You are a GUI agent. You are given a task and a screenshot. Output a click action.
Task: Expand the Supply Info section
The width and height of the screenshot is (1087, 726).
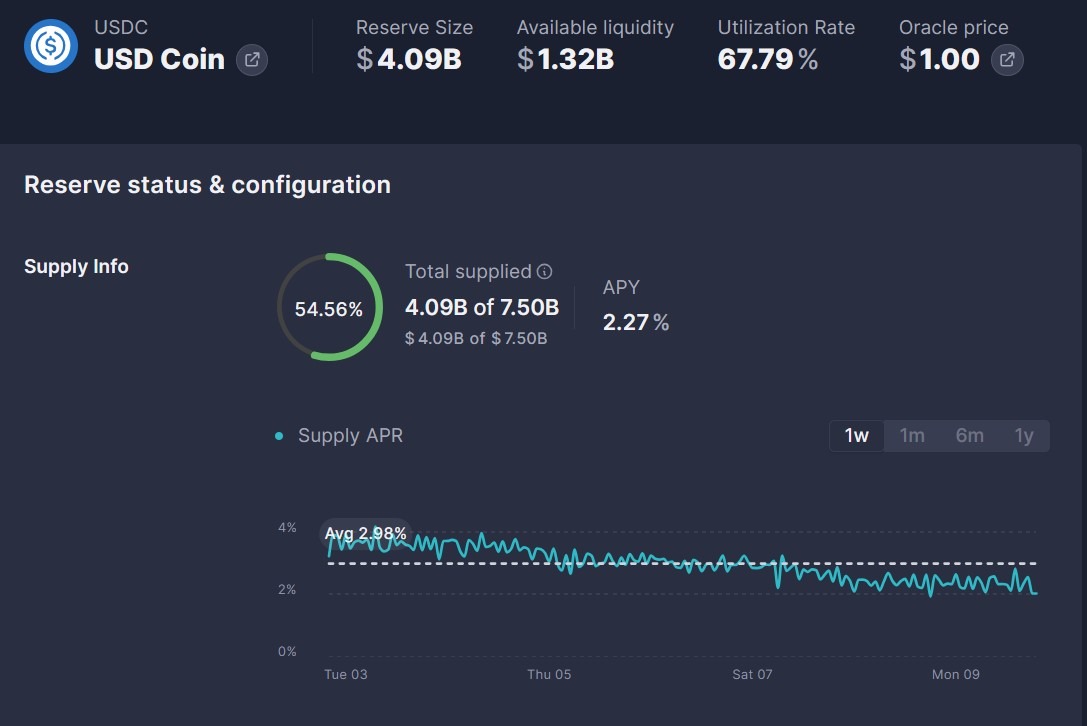(x=76, y=266)
